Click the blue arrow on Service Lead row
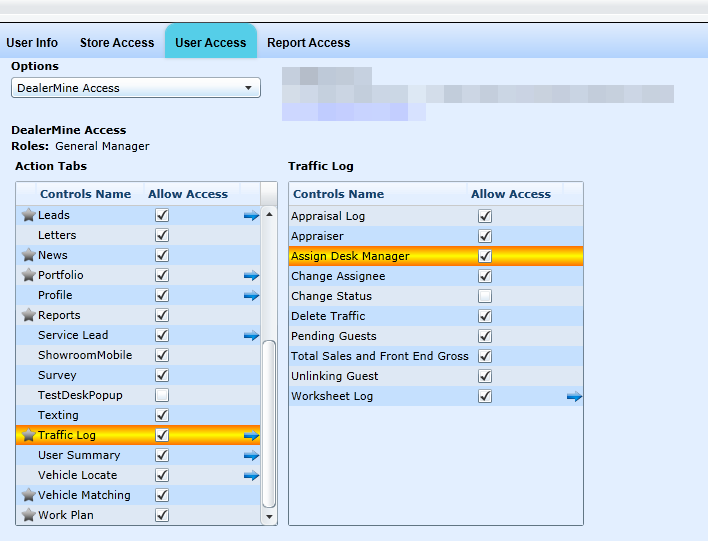 pyautogui.click(x=251, y=336)
